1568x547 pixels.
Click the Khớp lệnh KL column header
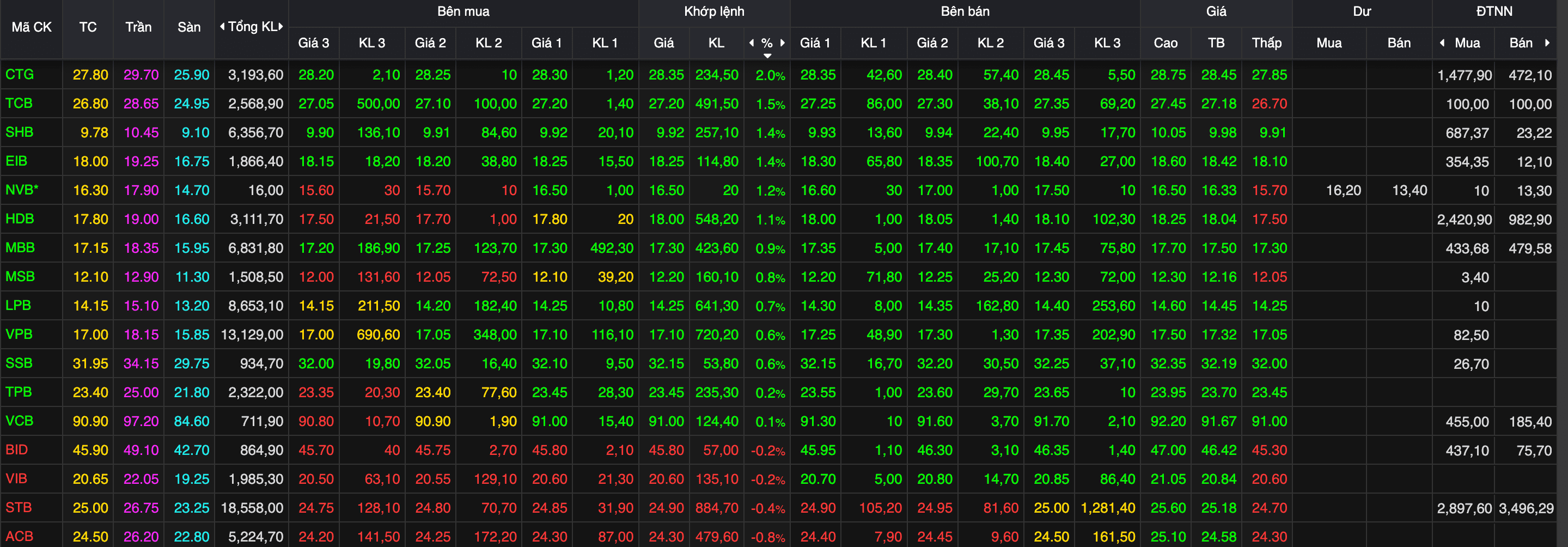[x=716, y=42]
